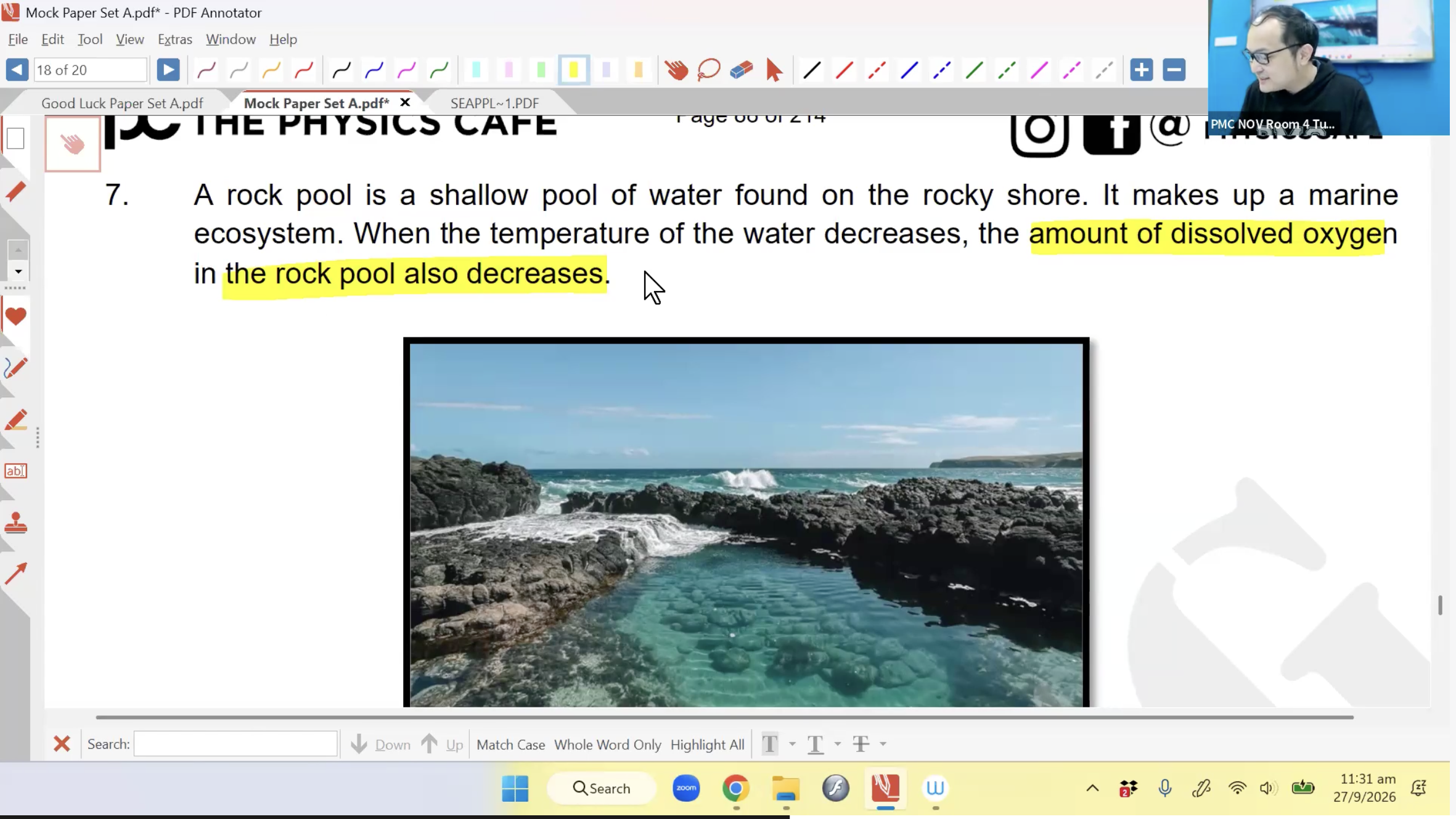Expand the highlight text markup dropdown arrow
This screenshot has height=819, width=1456.
792,744
